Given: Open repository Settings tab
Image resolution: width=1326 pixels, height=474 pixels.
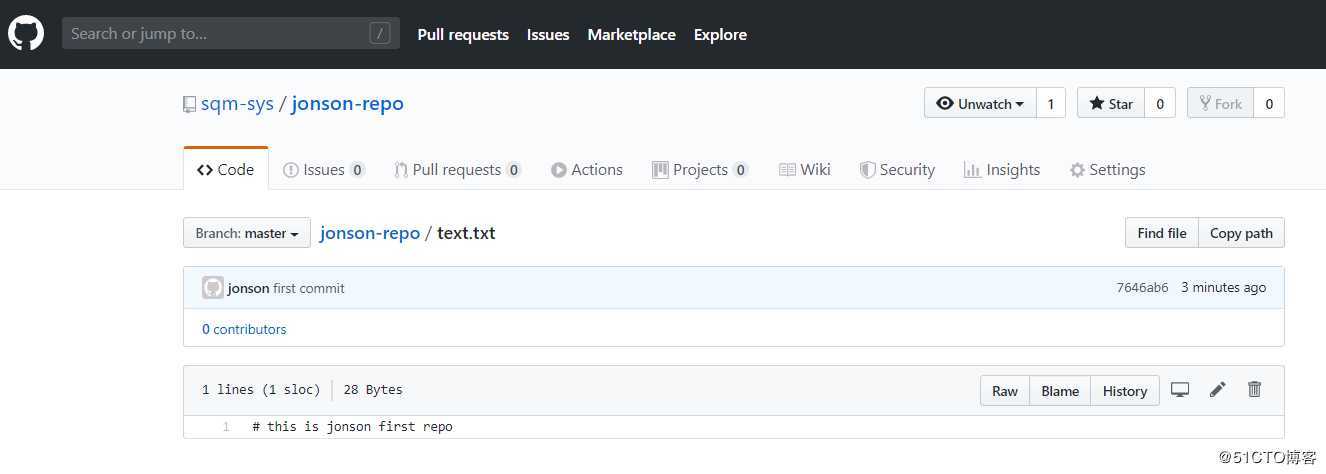Looking at the screenshot, I should [1107, 170].
